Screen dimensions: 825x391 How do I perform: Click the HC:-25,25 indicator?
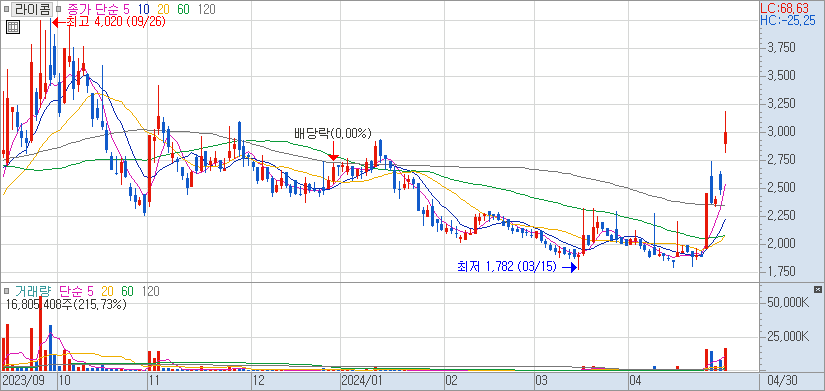coord(789,20)
